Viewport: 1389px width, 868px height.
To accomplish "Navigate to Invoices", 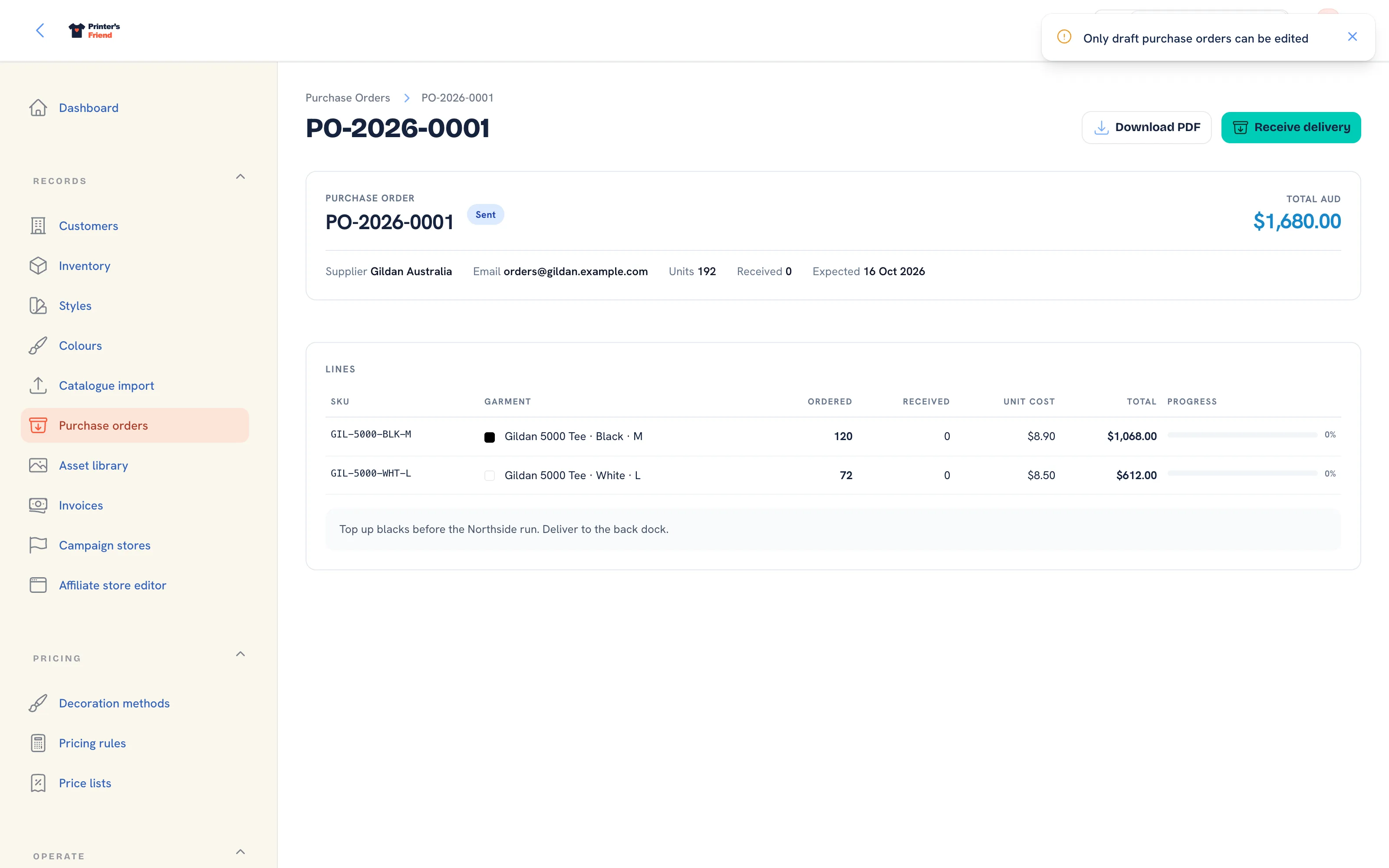I will click(x=81, y=506).
